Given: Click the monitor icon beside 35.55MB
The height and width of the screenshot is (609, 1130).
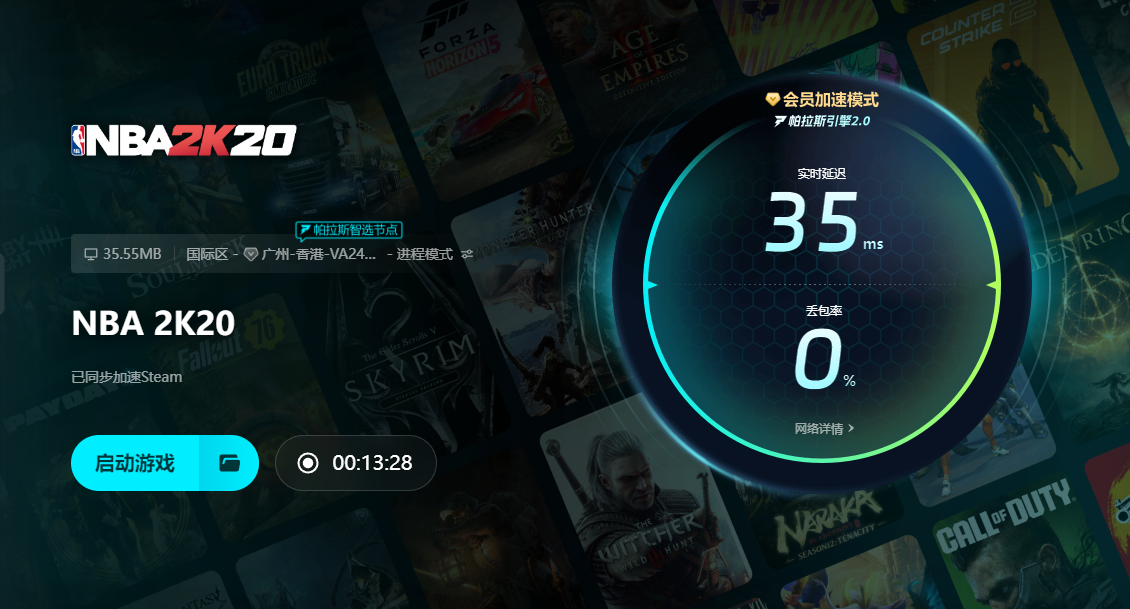Looking at the screenshot, I should click(91, 254).
